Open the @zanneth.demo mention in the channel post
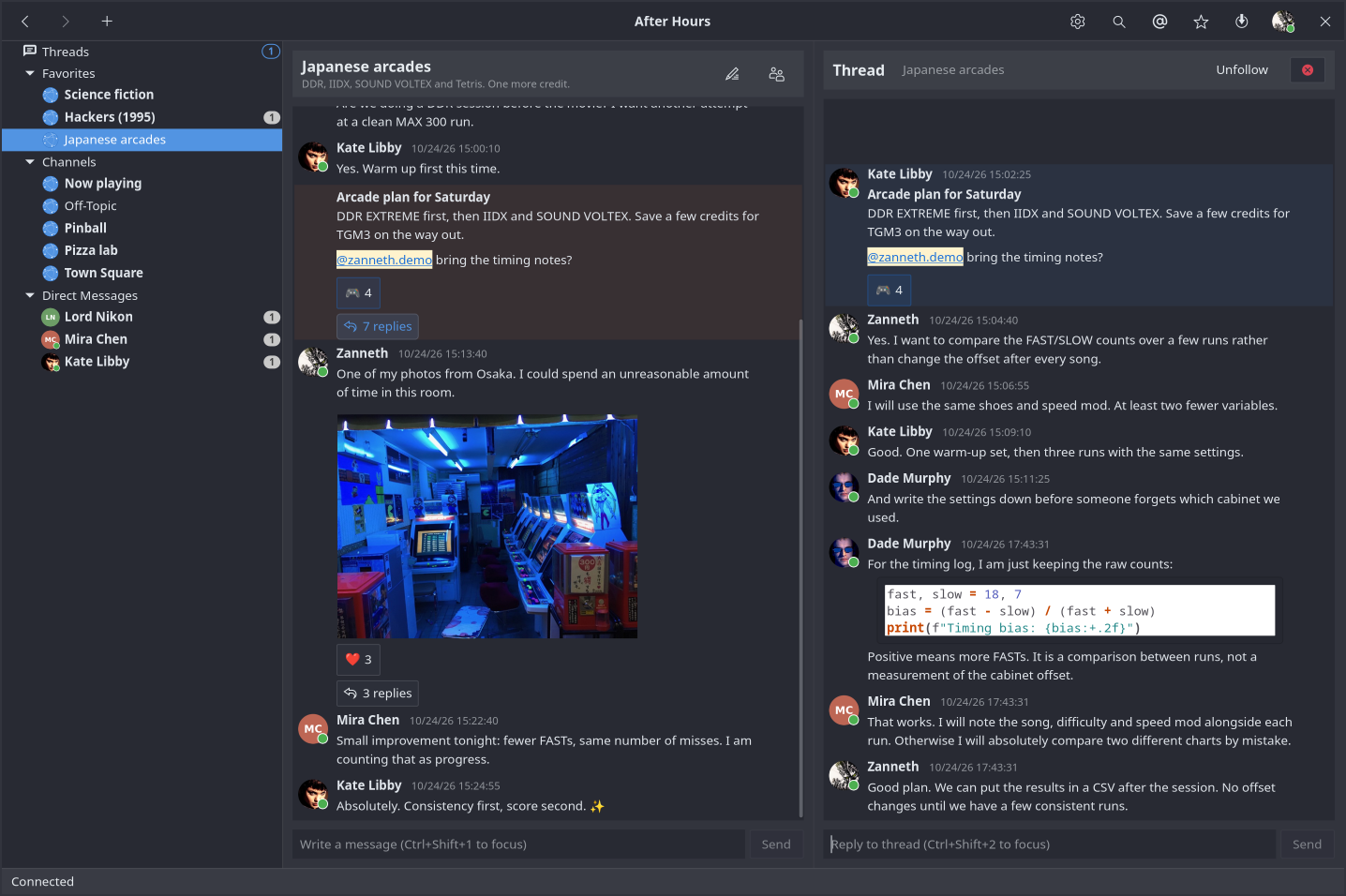The height and width of the screenshot is (896, 1346). coord(384,260)
